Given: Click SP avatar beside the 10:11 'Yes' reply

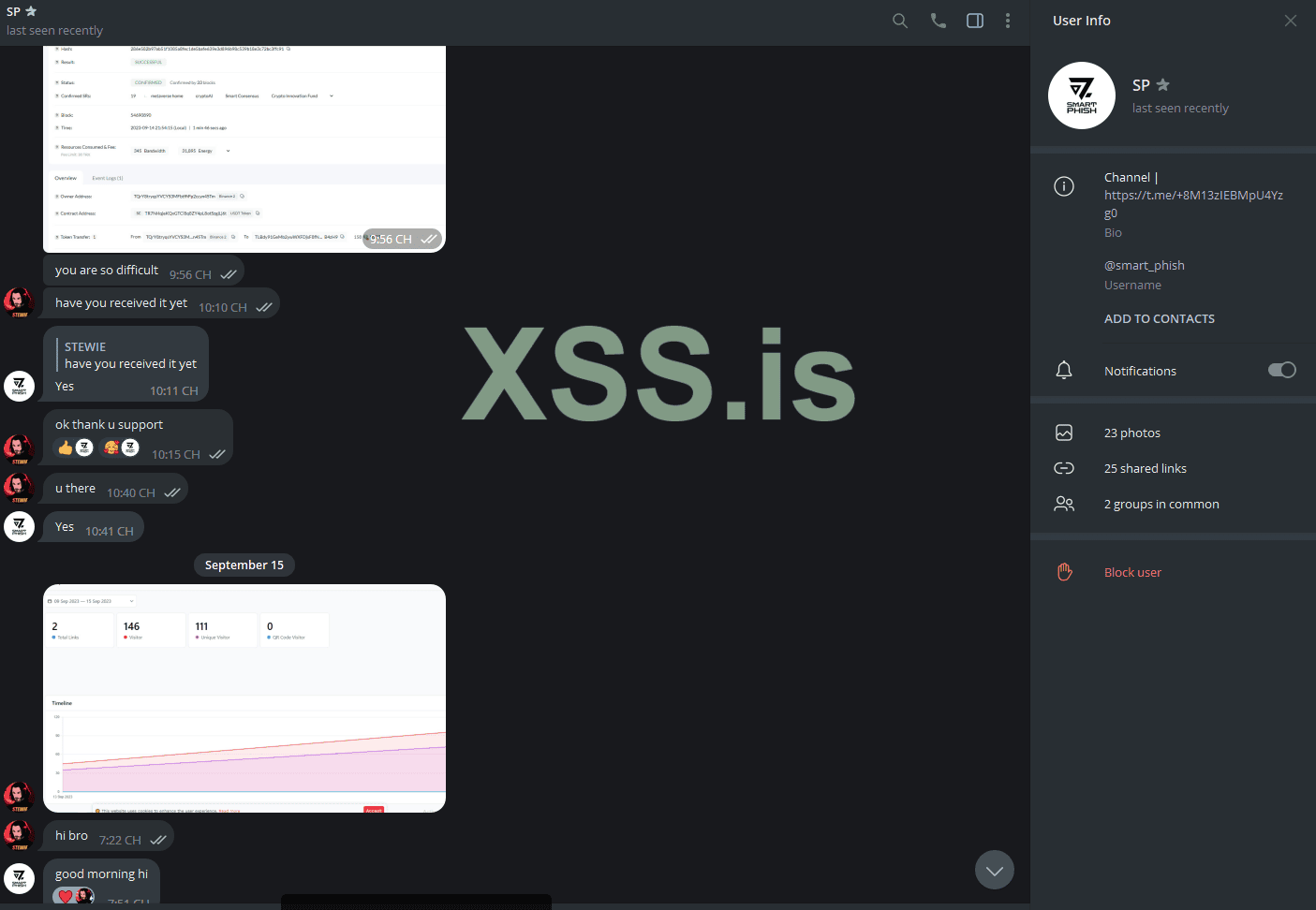Looking at the screenshot, I should [19, 386].
